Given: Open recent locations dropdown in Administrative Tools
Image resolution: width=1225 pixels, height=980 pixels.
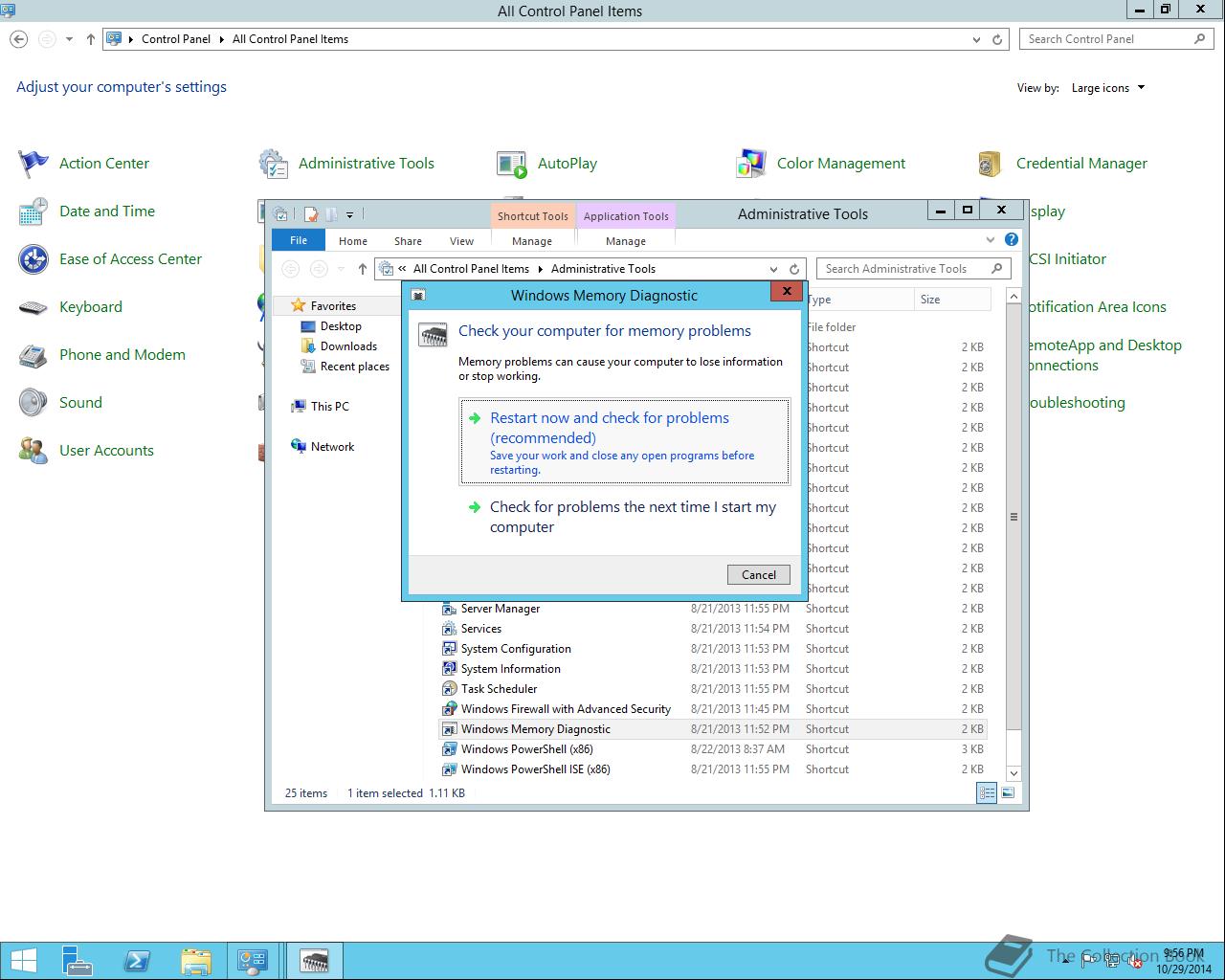Looking at the screenshot, I should click(341, 269).
